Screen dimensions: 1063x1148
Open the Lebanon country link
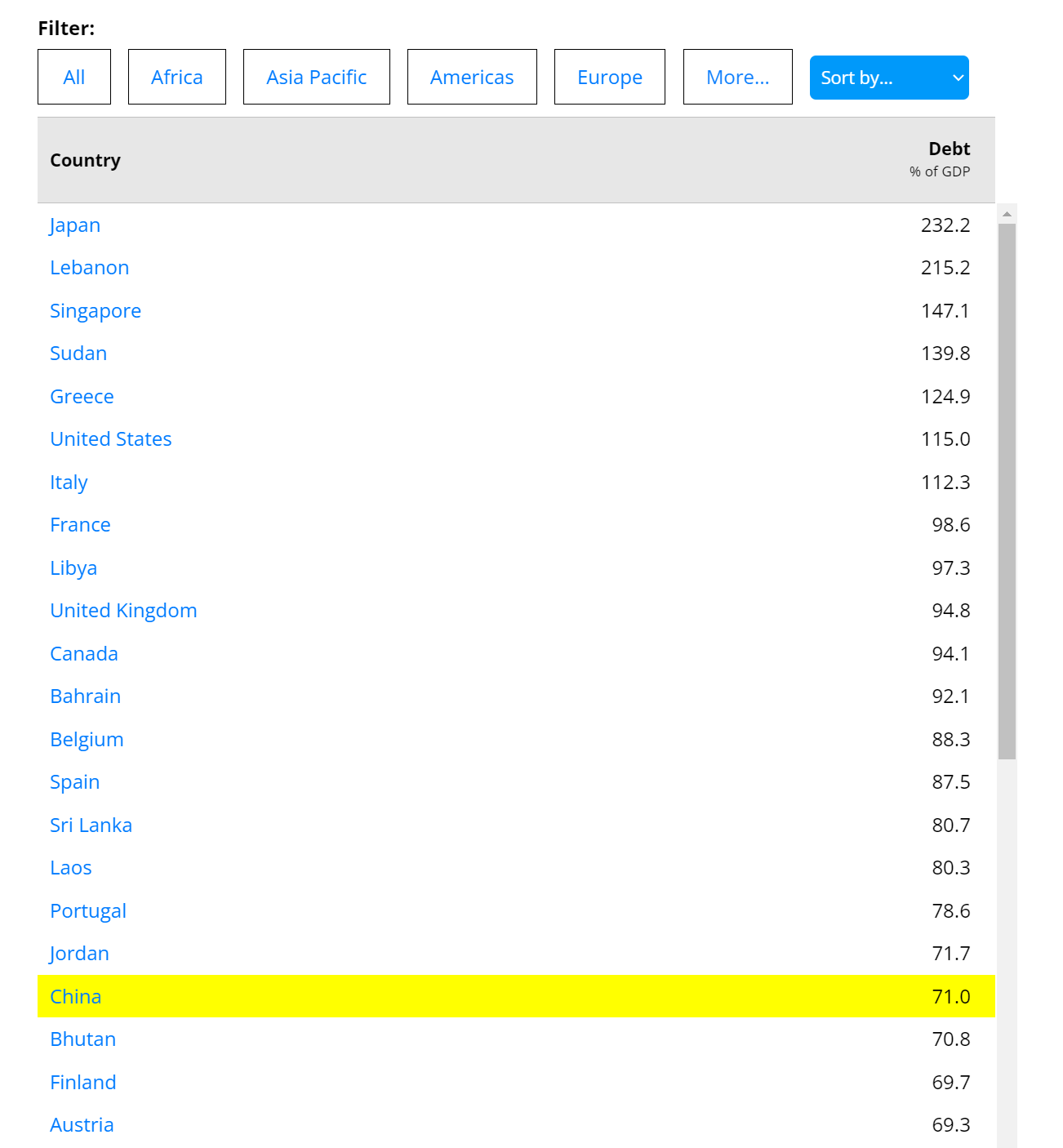[90, 268]
